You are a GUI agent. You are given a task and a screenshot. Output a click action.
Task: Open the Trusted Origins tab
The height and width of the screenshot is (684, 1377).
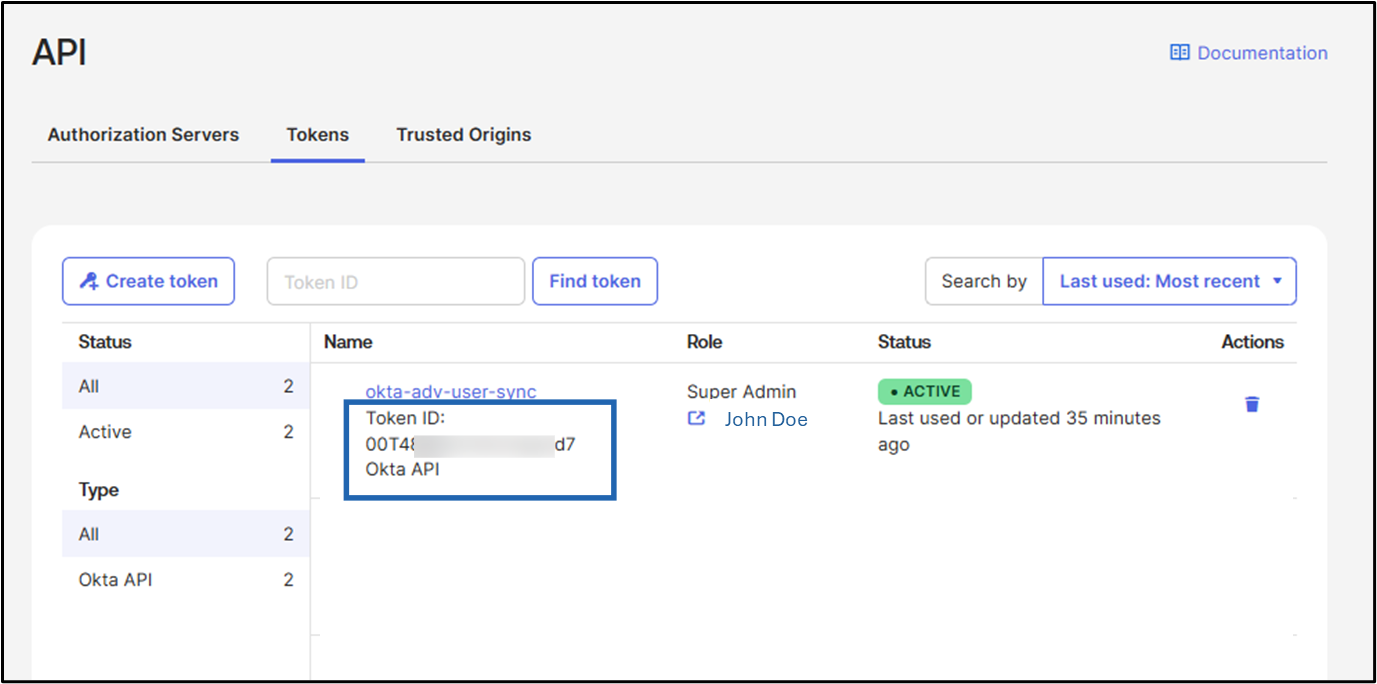pos(464,134)
